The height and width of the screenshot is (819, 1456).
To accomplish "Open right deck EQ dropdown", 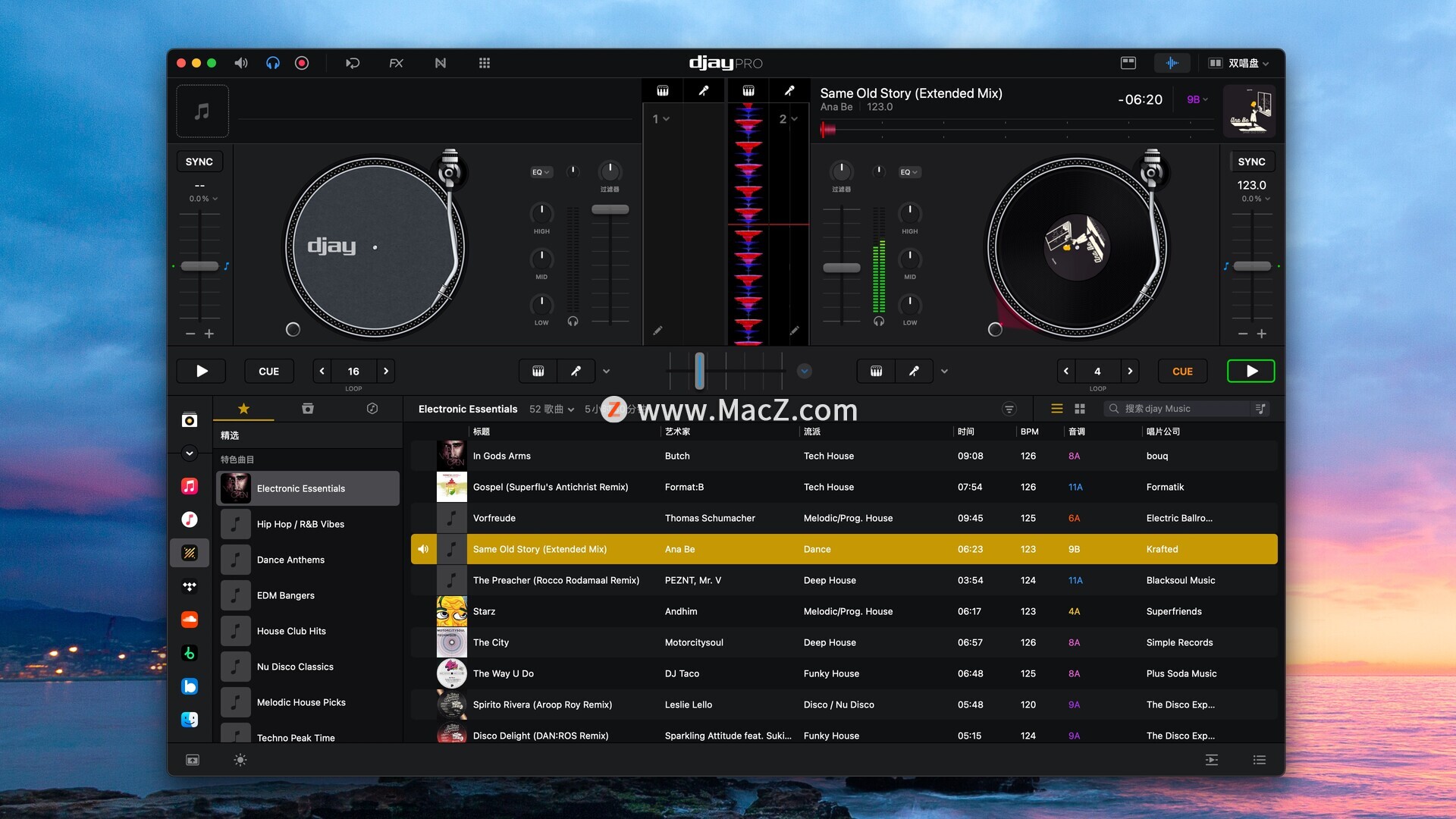I will pos(909,172).
